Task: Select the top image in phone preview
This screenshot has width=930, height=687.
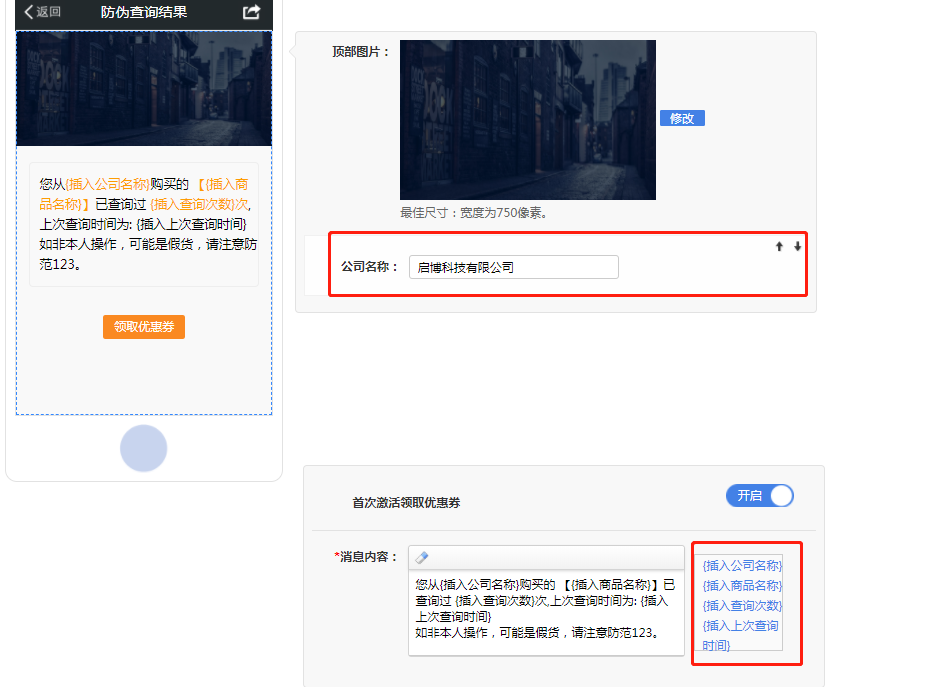Action: point(144,88)
